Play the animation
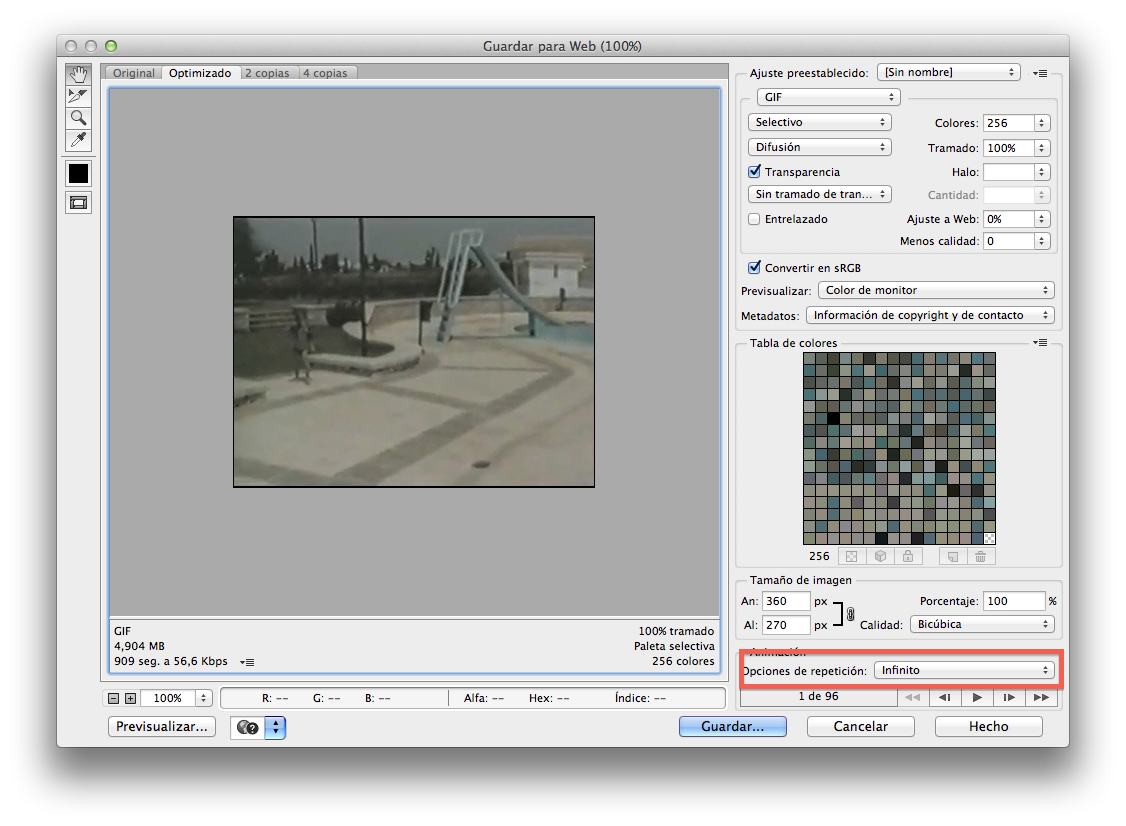Viewport: 1126px width, 826px height. click(977, 697)
